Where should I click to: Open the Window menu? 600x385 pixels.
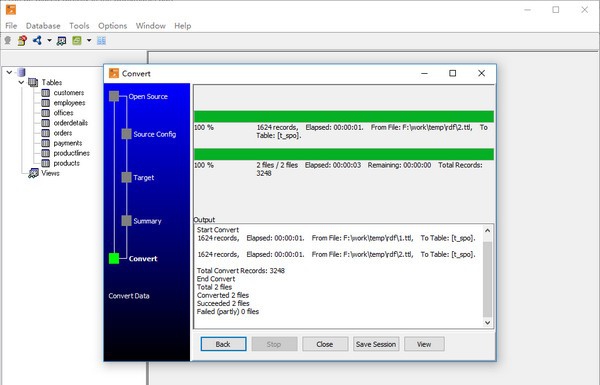[x=151, y=26]
